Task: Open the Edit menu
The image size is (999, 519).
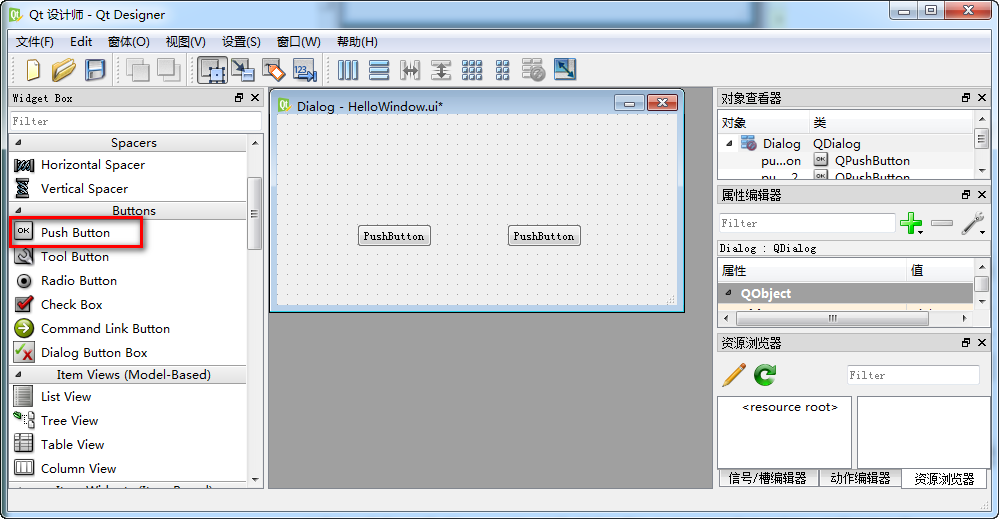Action: (x=81, y=42)
